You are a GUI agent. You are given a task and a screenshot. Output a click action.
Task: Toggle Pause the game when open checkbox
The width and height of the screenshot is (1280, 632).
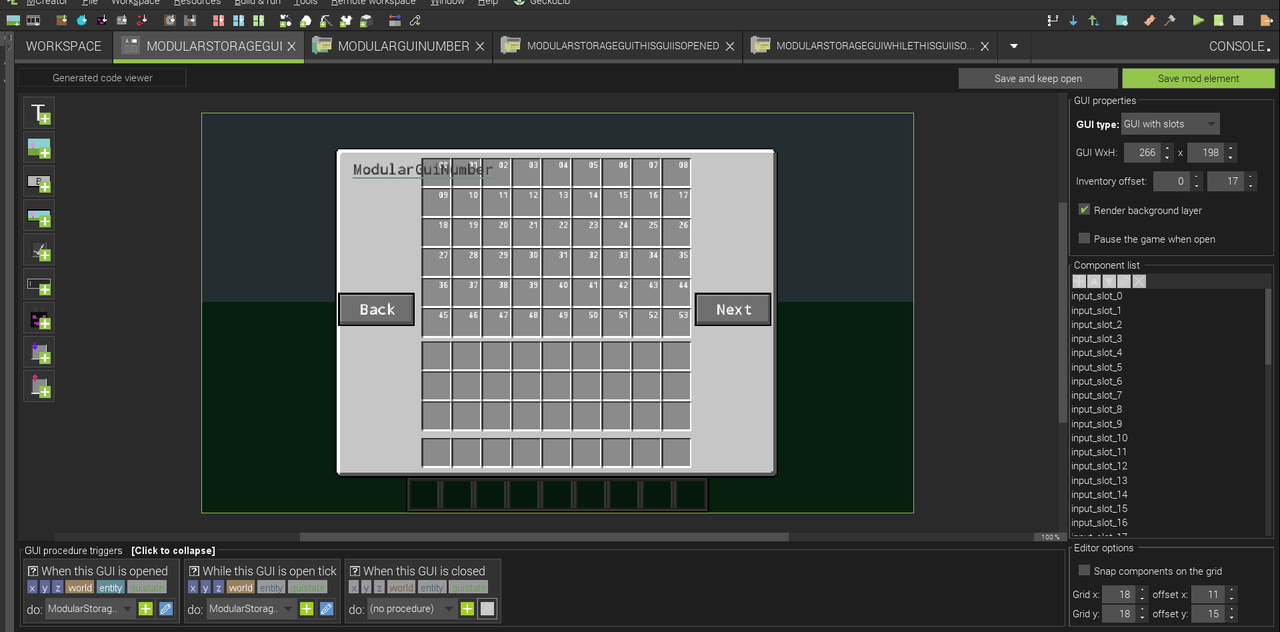(1084, 238)
